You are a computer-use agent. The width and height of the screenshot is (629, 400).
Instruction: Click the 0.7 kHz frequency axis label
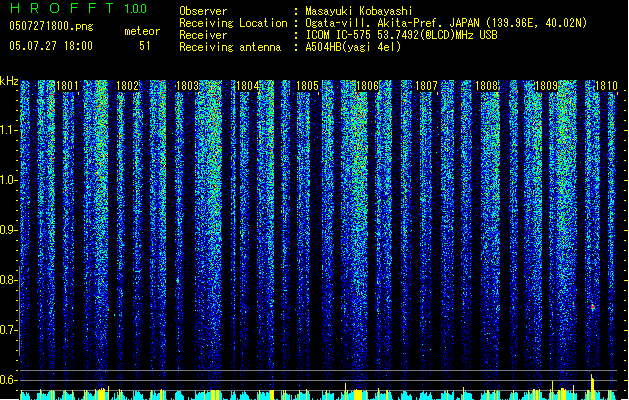point(9,330)
